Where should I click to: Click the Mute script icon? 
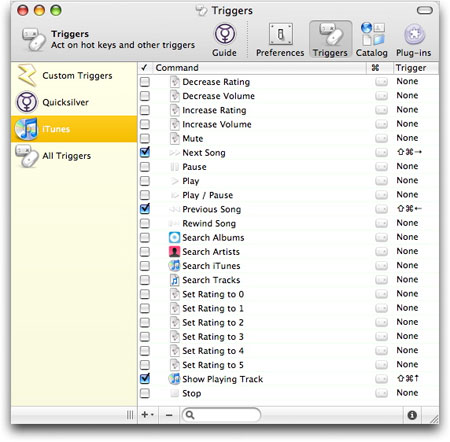point(175,139)
